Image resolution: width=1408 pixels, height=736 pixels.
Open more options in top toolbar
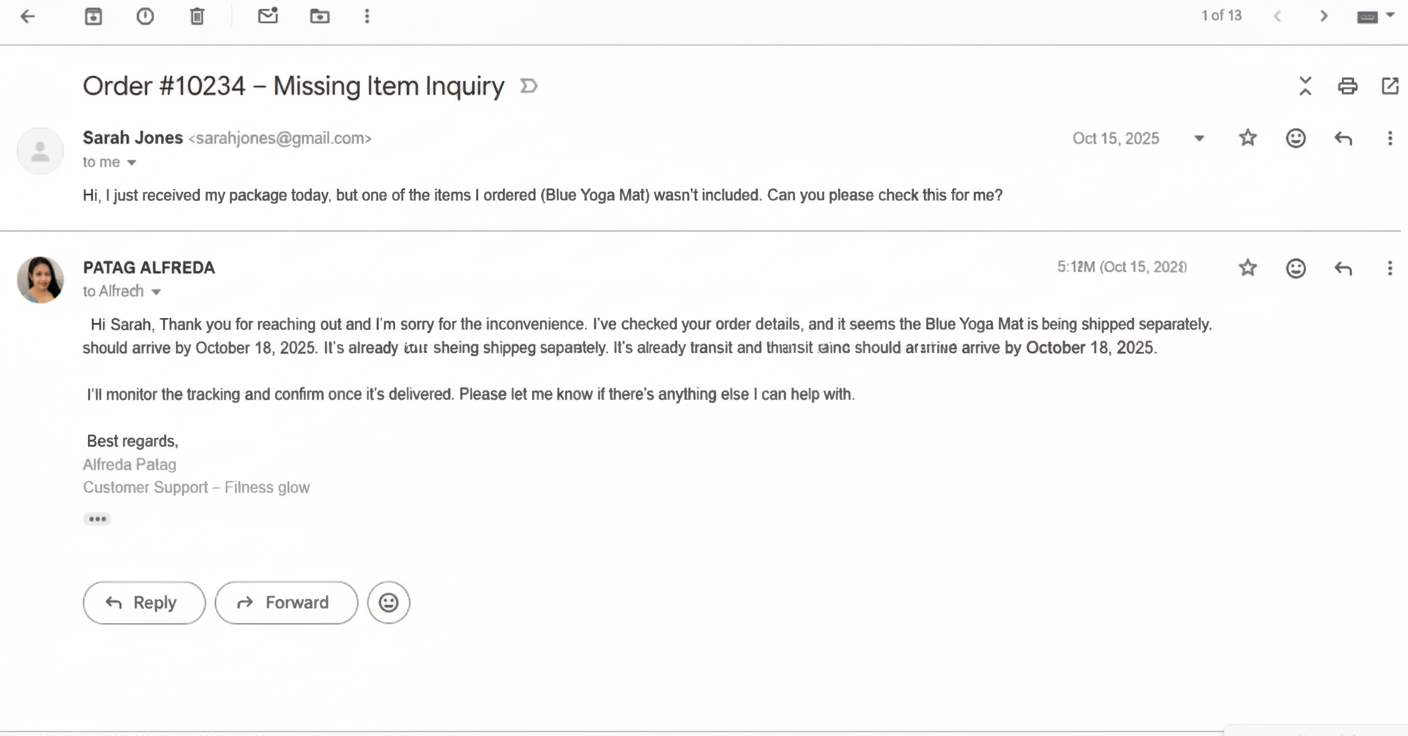click(x=367, y=16)
